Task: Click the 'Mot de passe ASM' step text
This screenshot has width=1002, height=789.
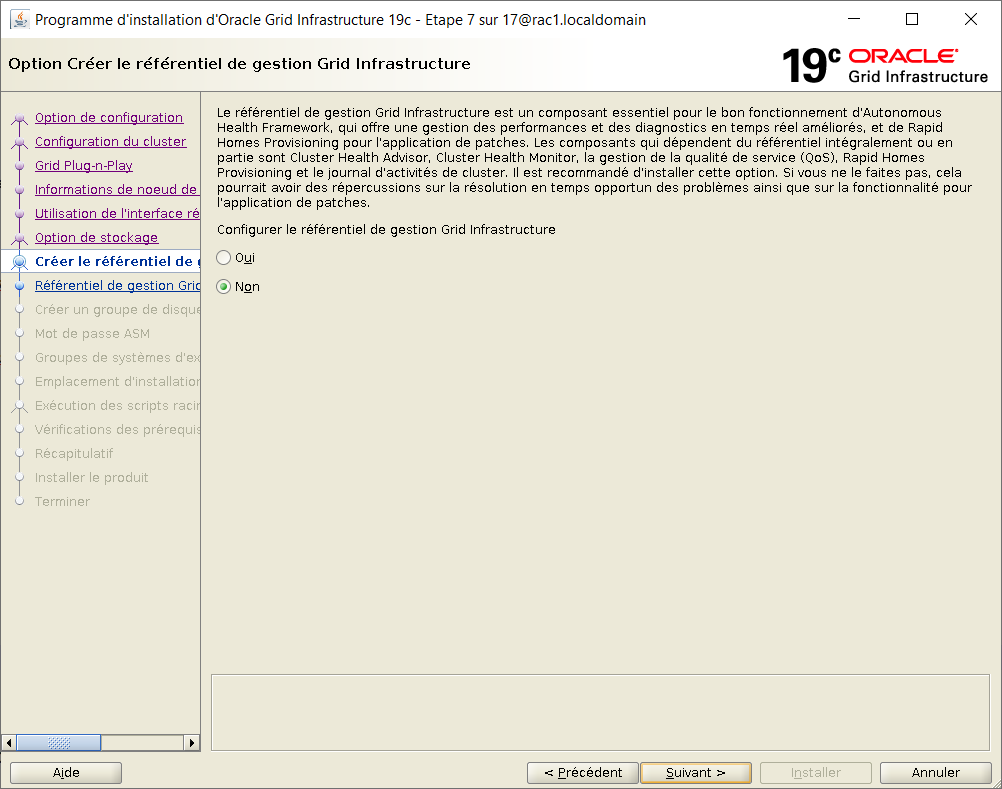Action: click(x=93, y=333)
